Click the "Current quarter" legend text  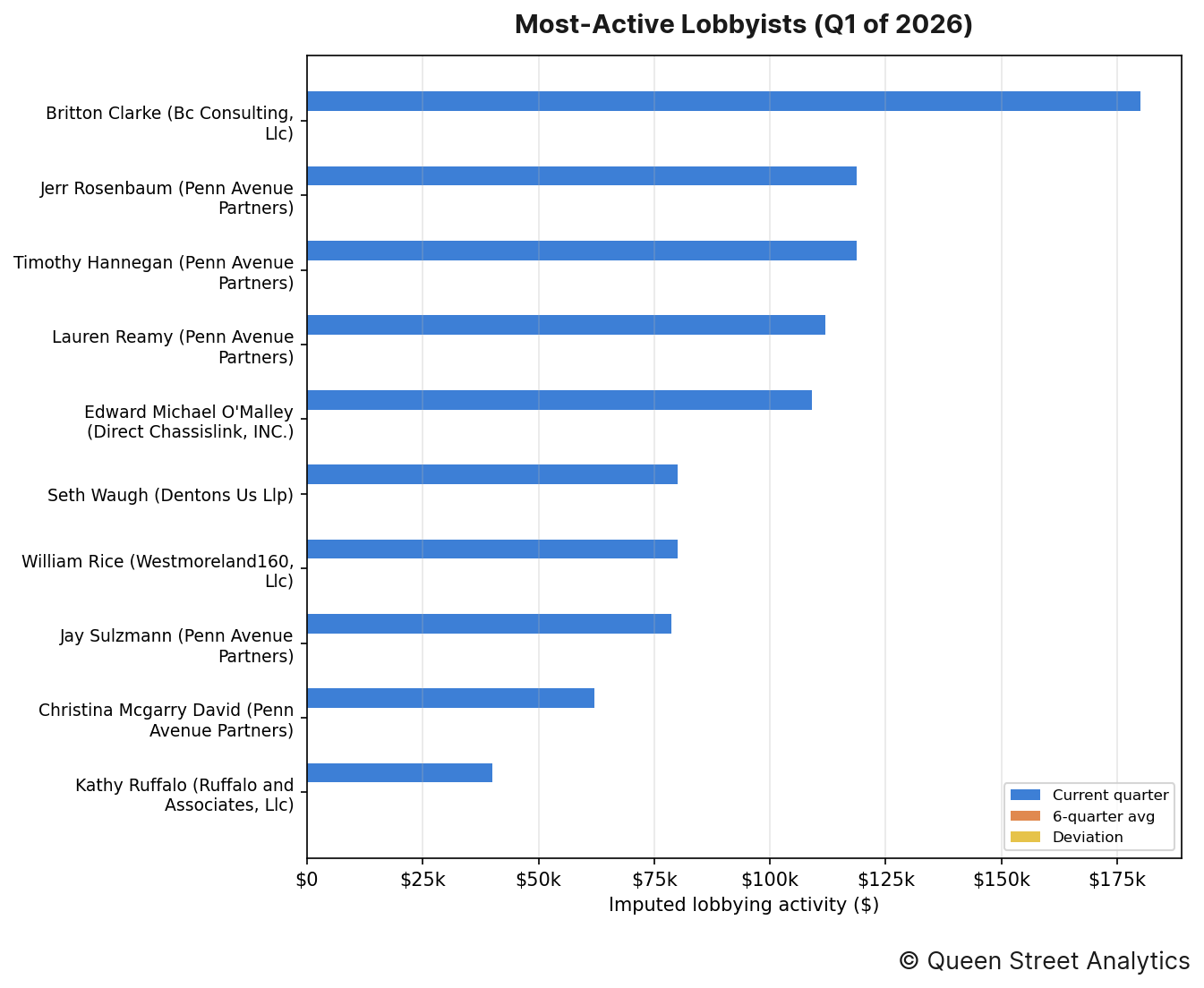tap(1110, 795)
